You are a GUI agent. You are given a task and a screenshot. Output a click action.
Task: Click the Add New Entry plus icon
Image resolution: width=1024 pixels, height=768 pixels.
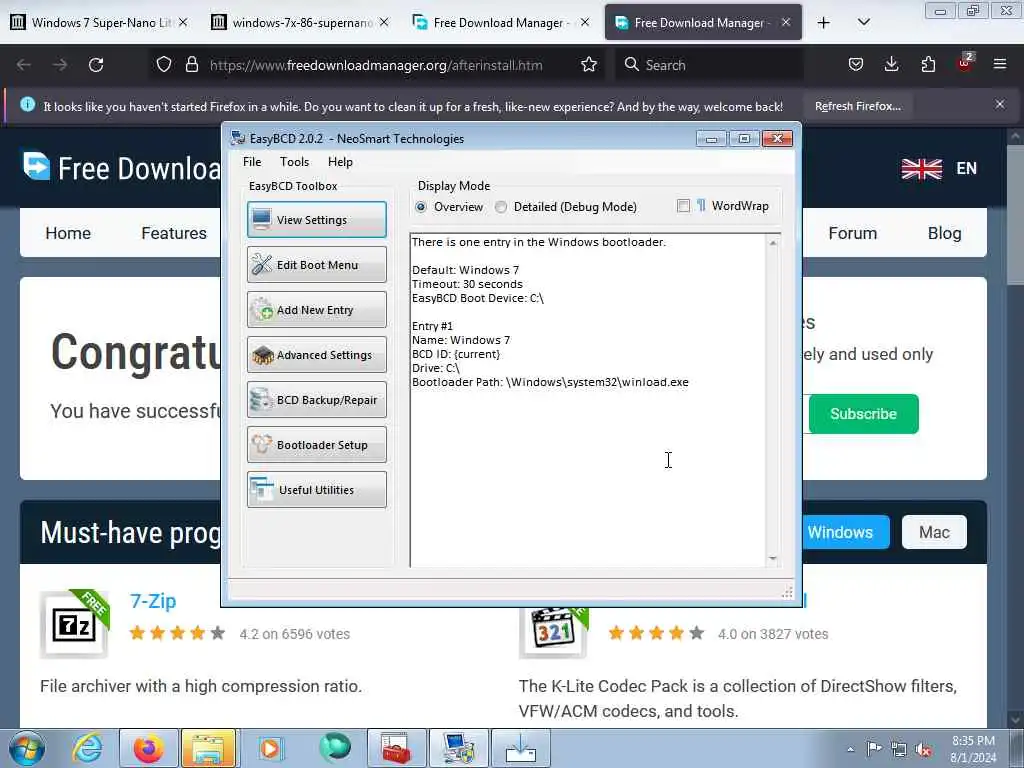click(262, 309)
